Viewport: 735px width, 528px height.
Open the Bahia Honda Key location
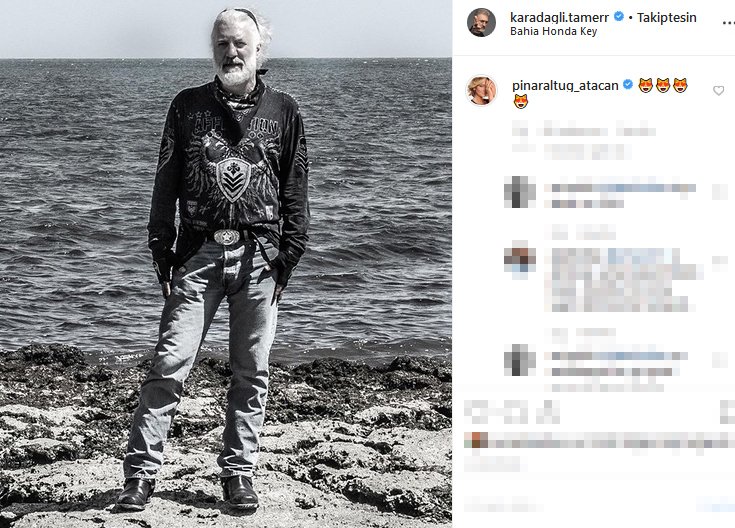[x=554, y=31]
